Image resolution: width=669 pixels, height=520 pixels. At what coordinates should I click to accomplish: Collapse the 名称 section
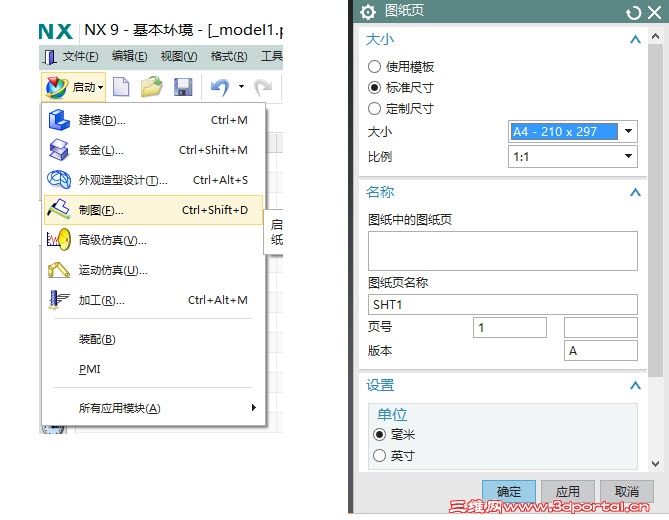(x=635, y=192)
